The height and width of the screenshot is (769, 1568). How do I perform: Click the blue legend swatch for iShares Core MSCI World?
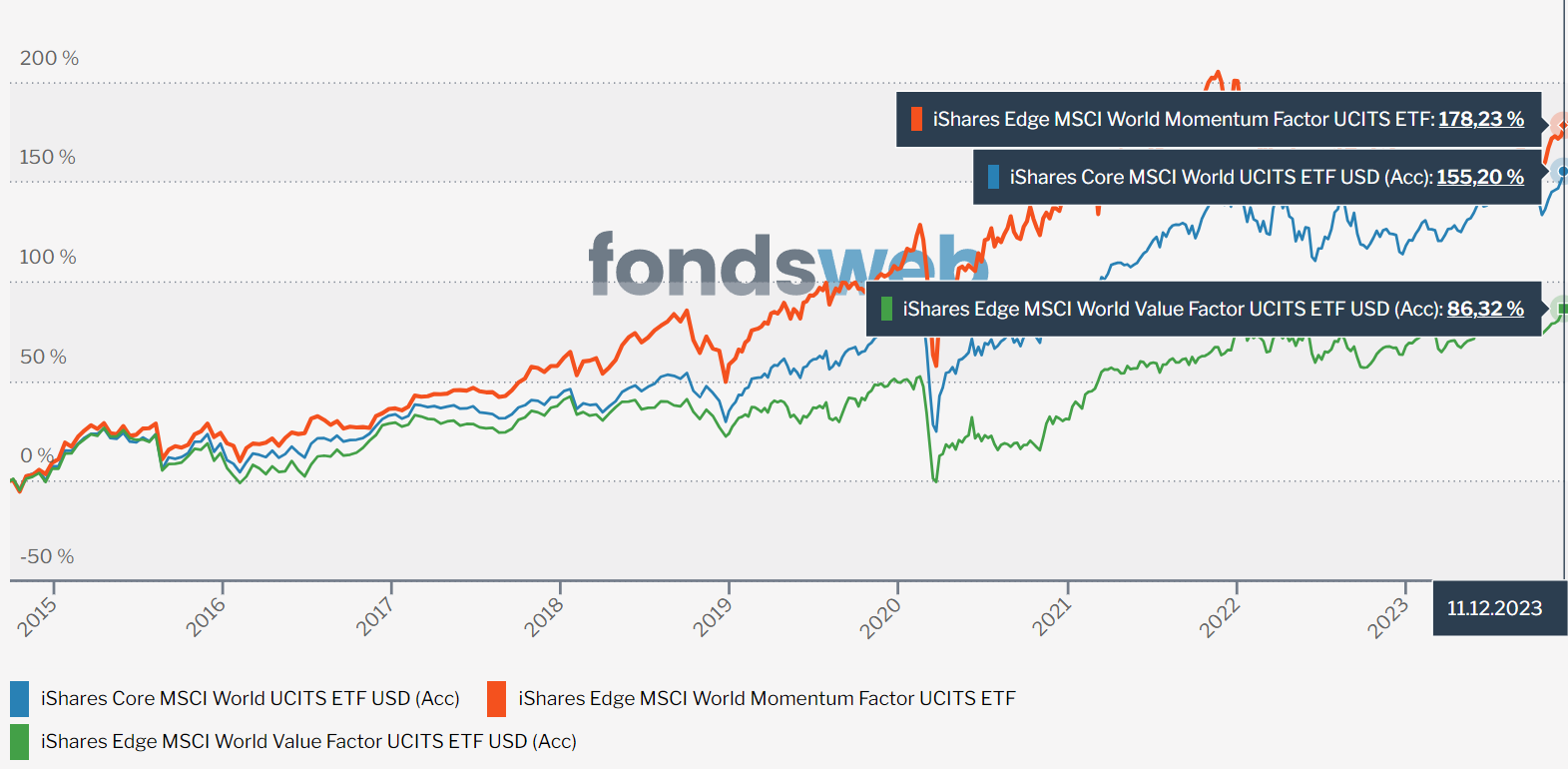click(19, 699)
